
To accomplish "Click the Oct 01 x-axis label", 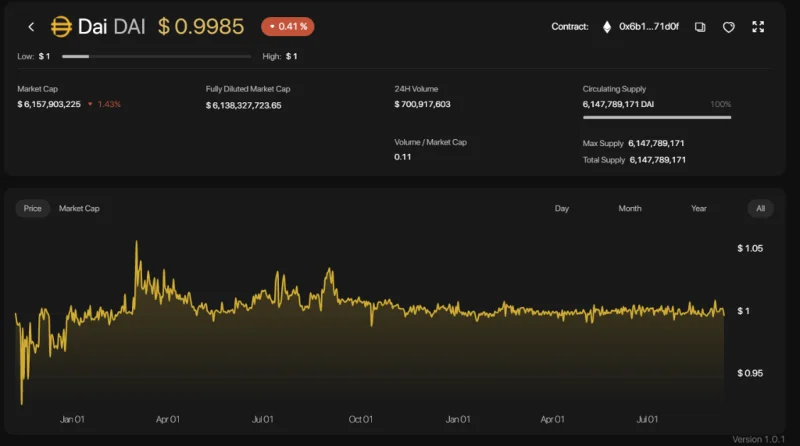I will tap(361, 419).
